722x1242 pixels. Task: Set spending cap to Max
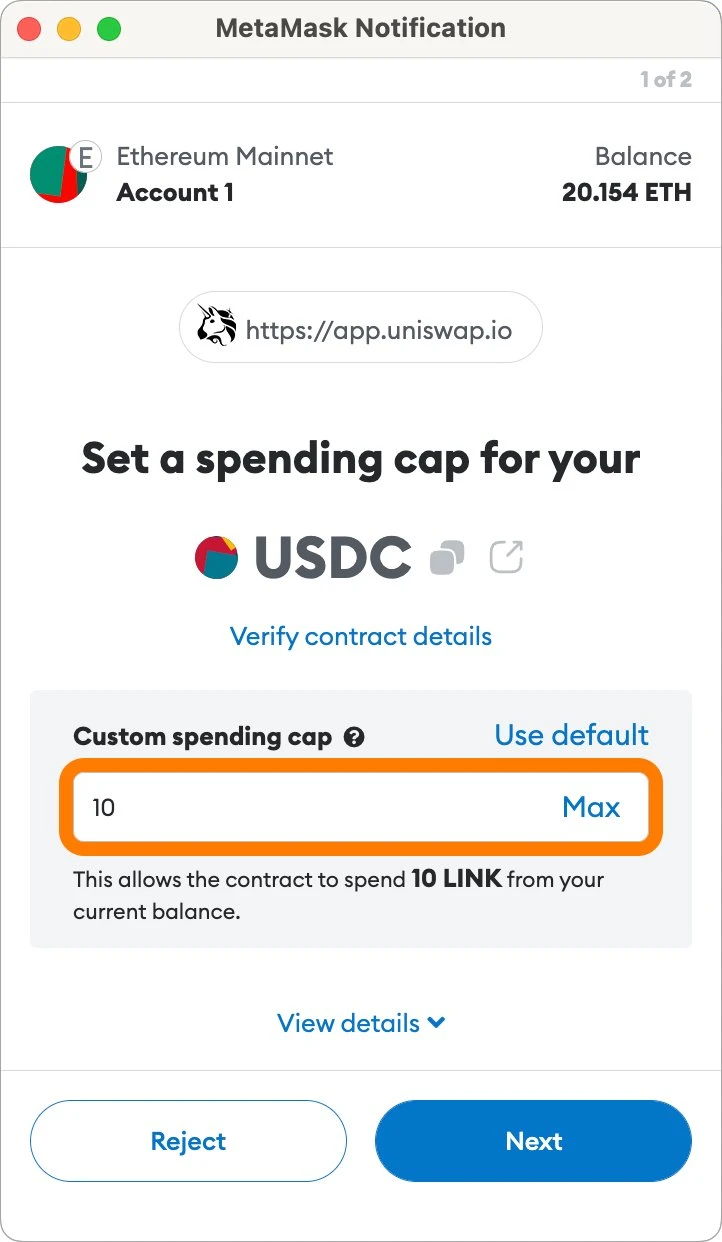tap(591, 807)
